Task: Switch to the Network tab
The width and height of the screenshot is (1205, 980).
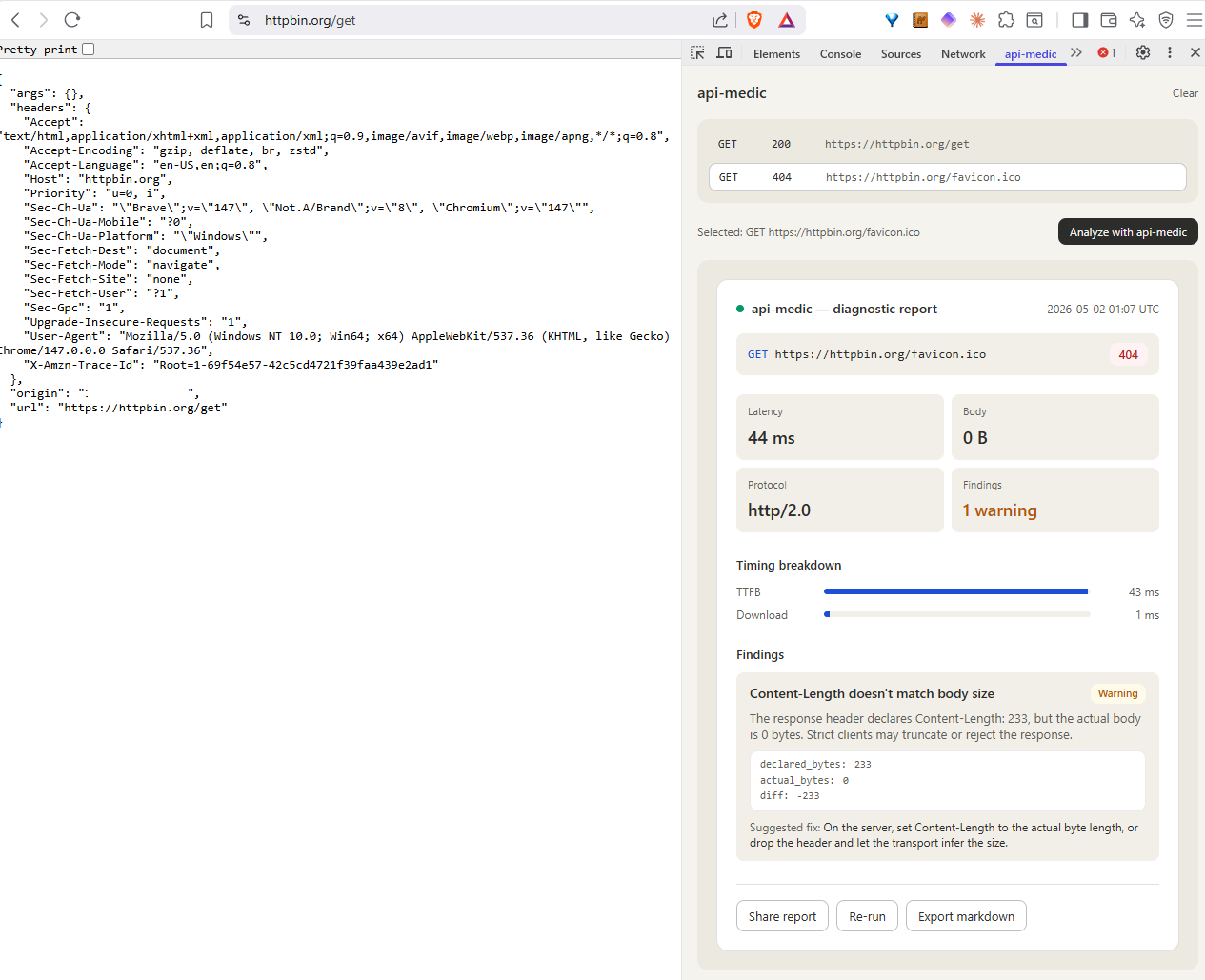Action: click(x=963, y=54)
